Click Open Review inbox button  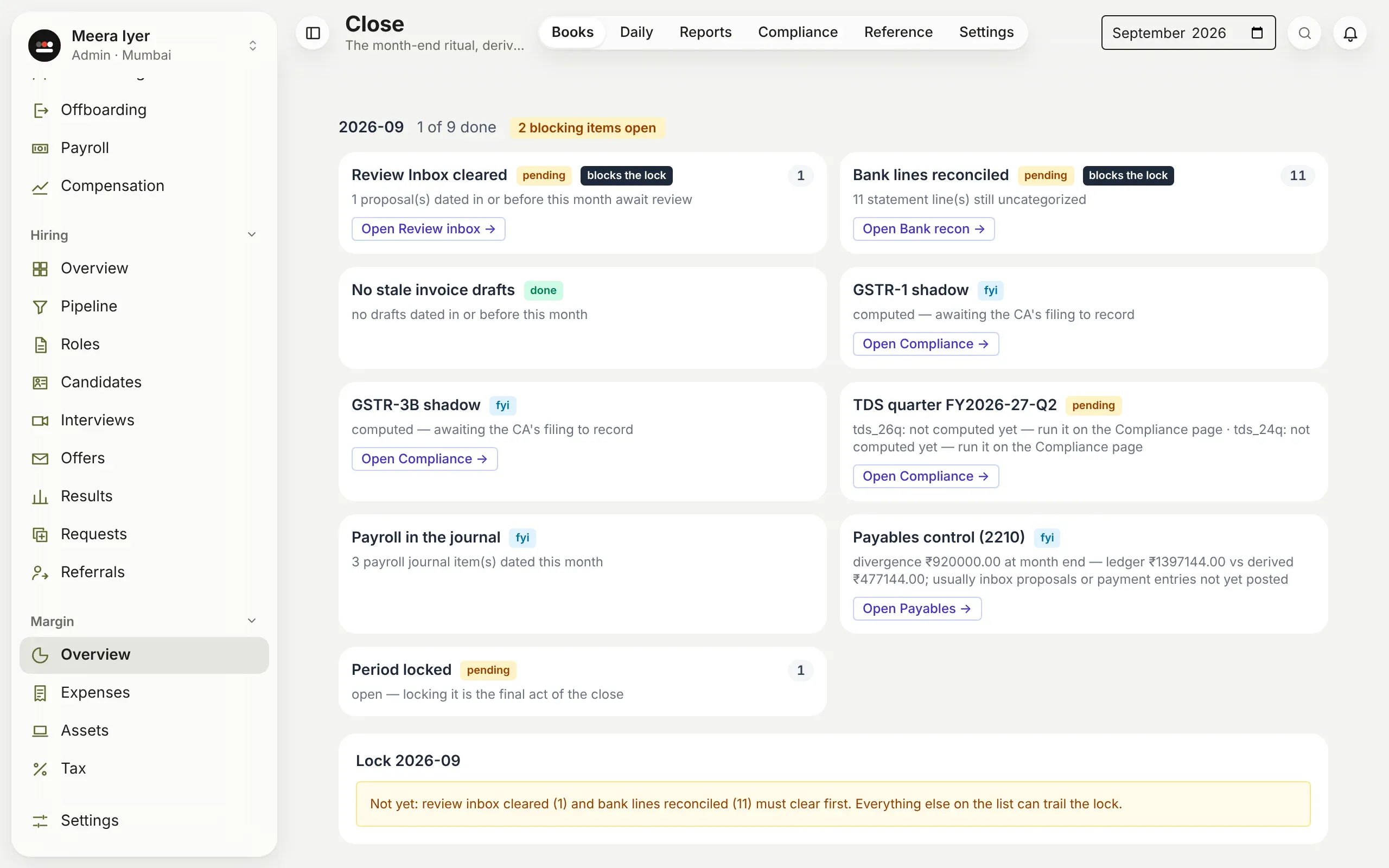point(428,229)
